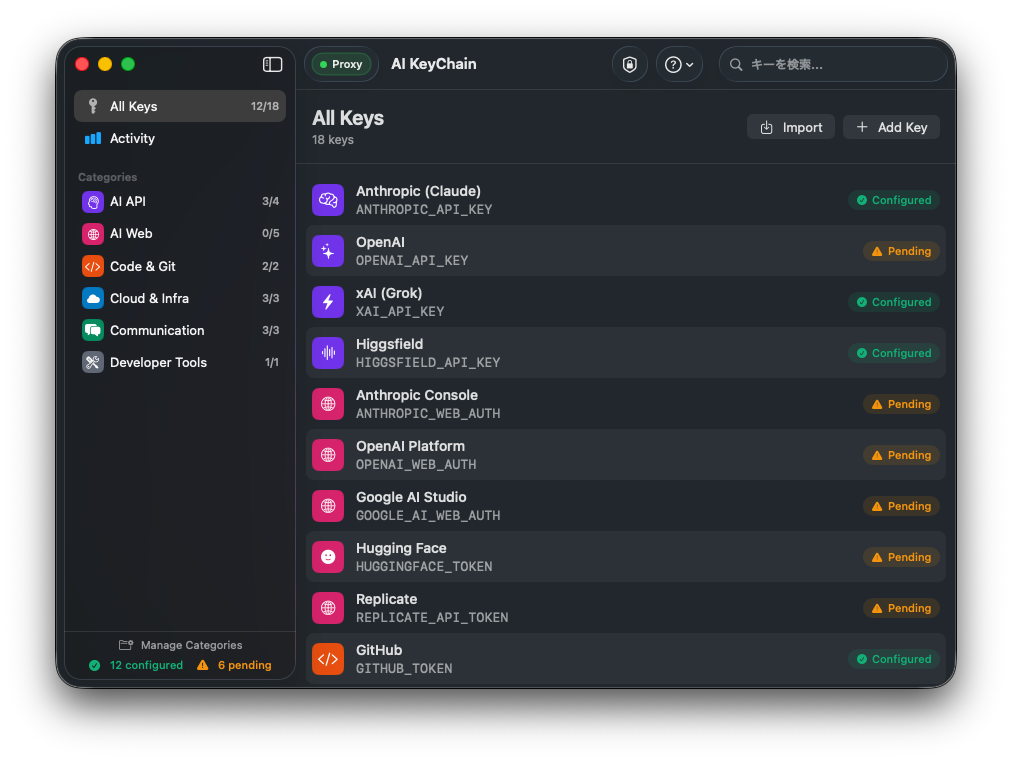Click the Add Key button
The width and height of the screenshot is (1012, 762).
pyautogui.click(x=891, y=127)
